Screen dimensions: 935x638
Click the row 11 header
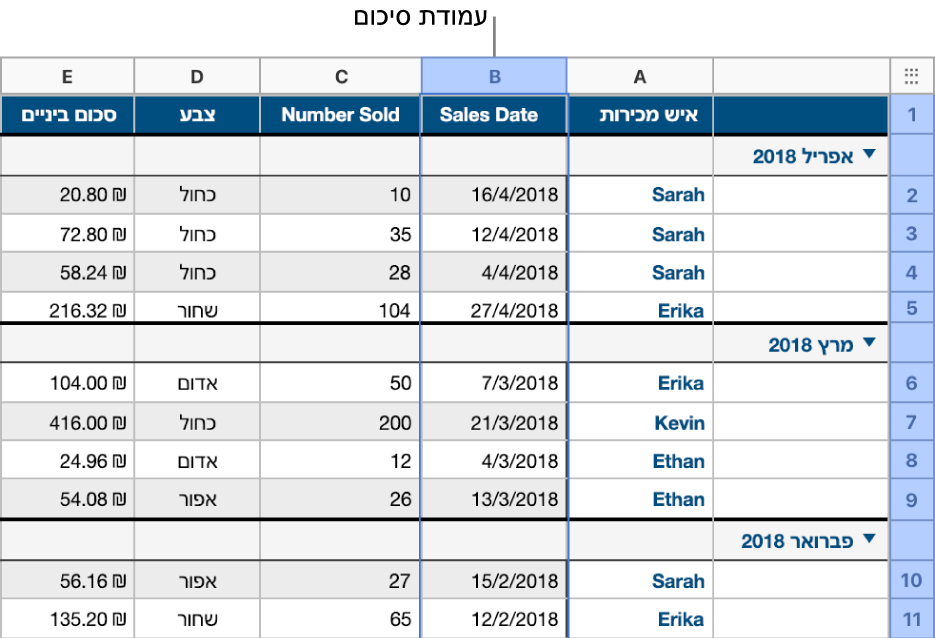click(911, 619)
